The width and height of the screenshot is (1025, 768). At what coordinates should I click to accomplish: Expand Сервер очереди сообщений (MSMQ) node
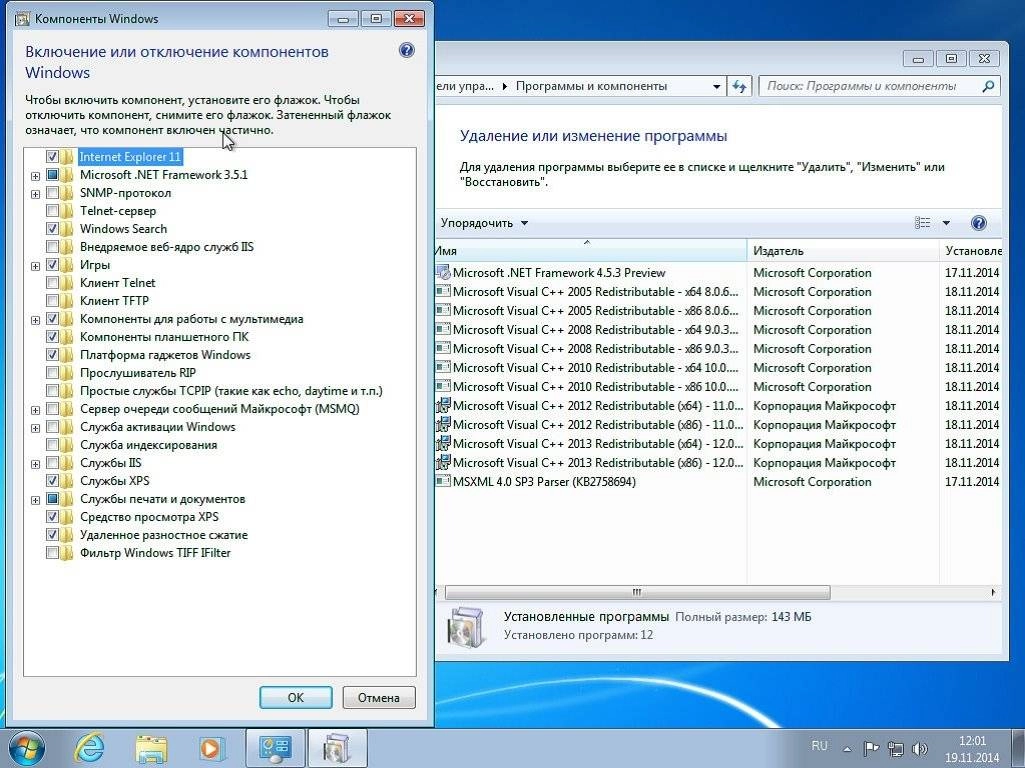tap(35, 410)
